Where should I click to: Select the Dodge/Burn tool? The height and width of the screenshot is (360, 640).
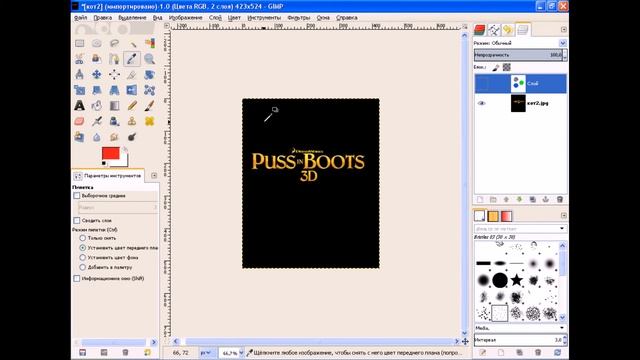pos(132,137)
